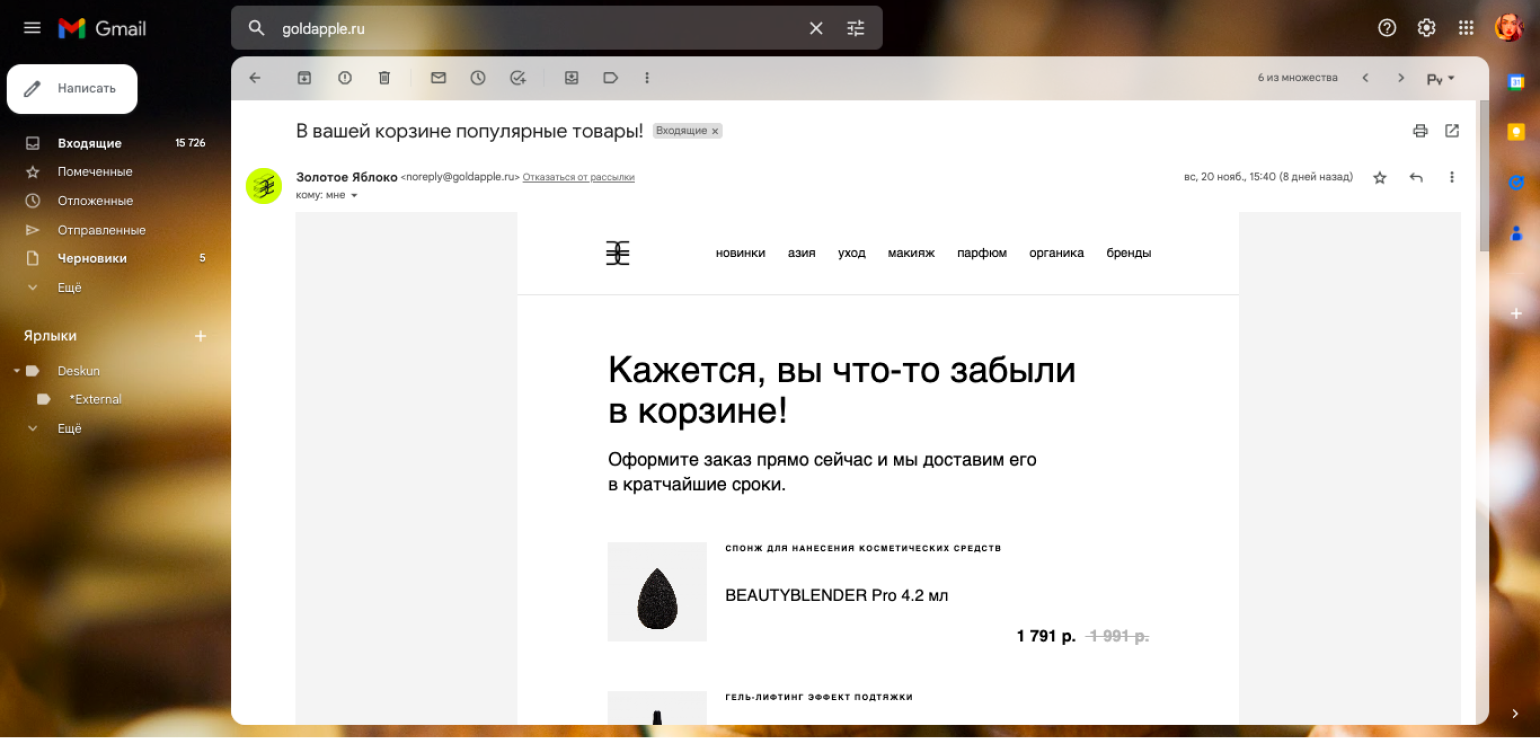Open the account profile avatar
Viewport: 1540px width, 738px height.
(x=1508, y=28)
